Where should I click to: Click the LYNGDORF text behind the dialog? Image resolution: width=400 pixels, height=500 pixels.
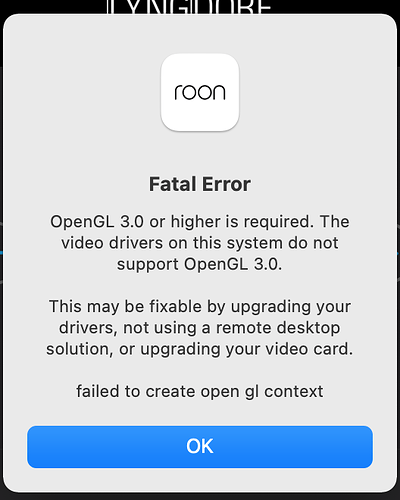pyautogui.click(x=189, y=7)
